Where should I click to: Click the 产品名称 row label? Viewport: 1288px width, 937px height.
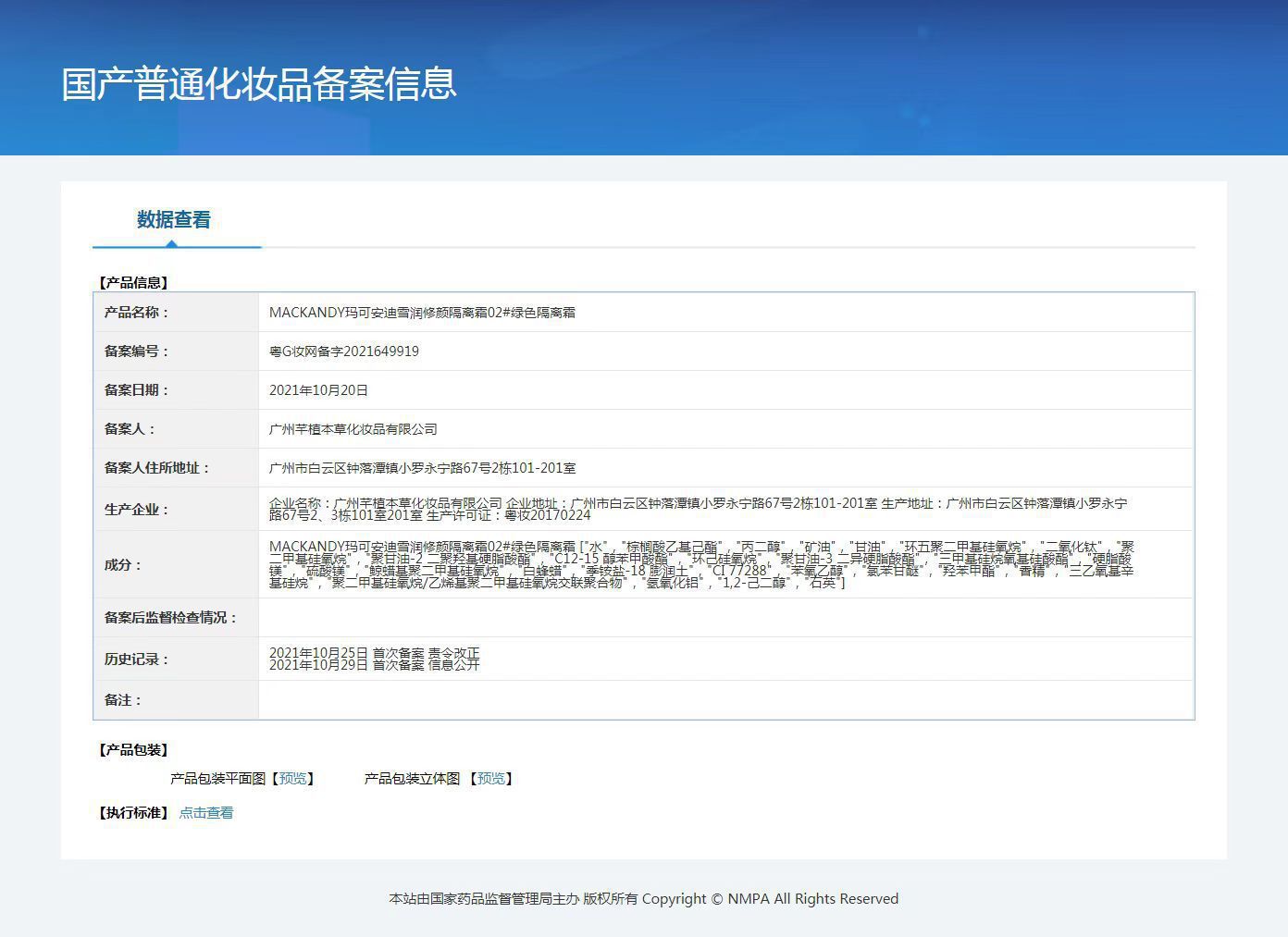pyautogui.click(x=137, y=313)
